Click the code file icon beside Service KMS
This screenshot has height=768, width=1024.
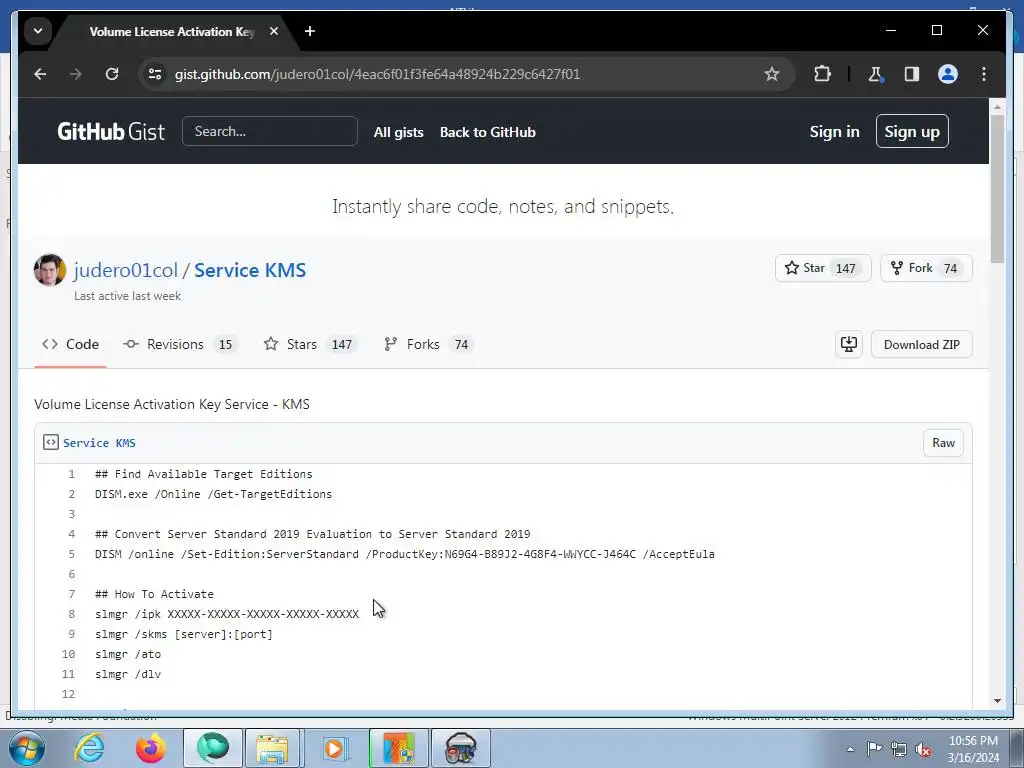point(50,442)
